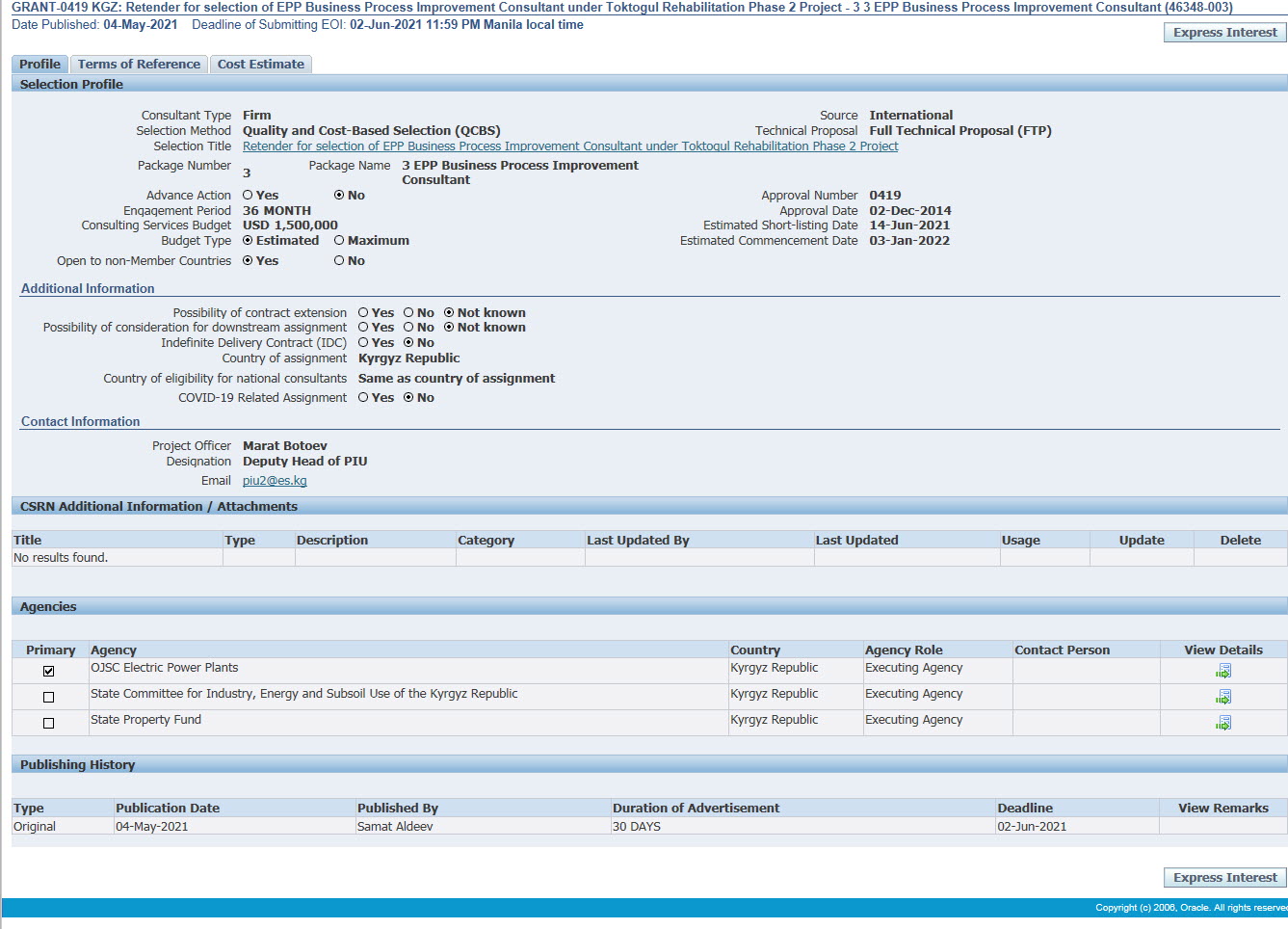Select Yes for Open to non-Member Countries

248,260
